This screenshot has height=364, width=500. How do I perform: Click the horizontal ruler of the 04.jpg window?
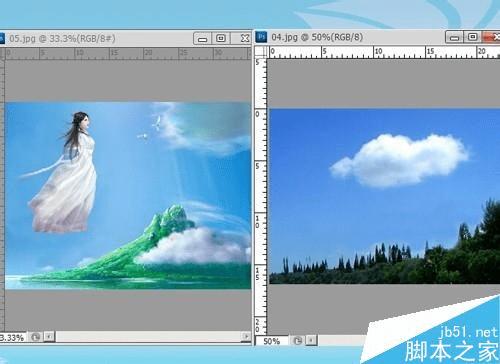click(384, 52)
